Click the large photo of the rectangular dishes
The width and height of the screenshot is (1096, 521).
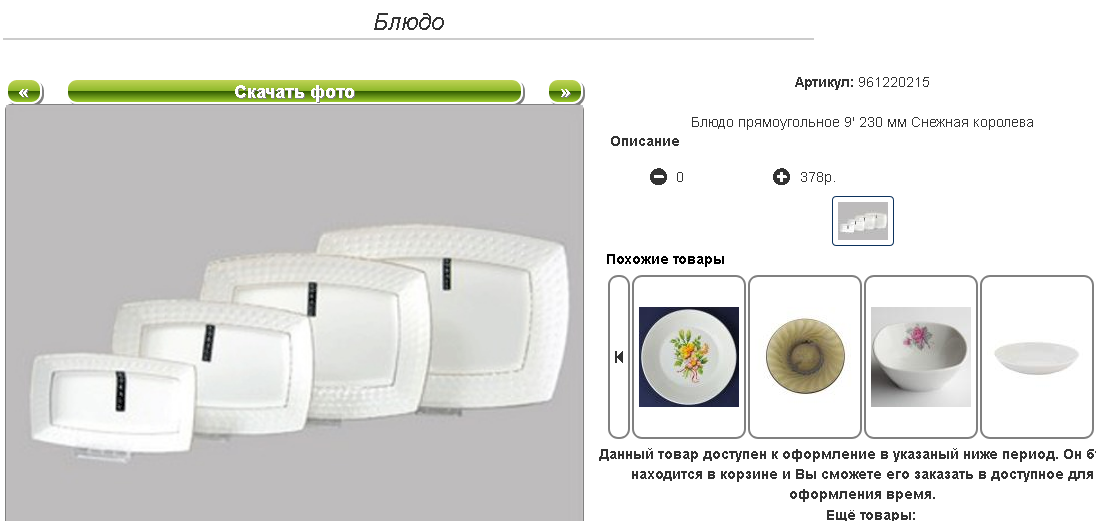tap(294, 313)
